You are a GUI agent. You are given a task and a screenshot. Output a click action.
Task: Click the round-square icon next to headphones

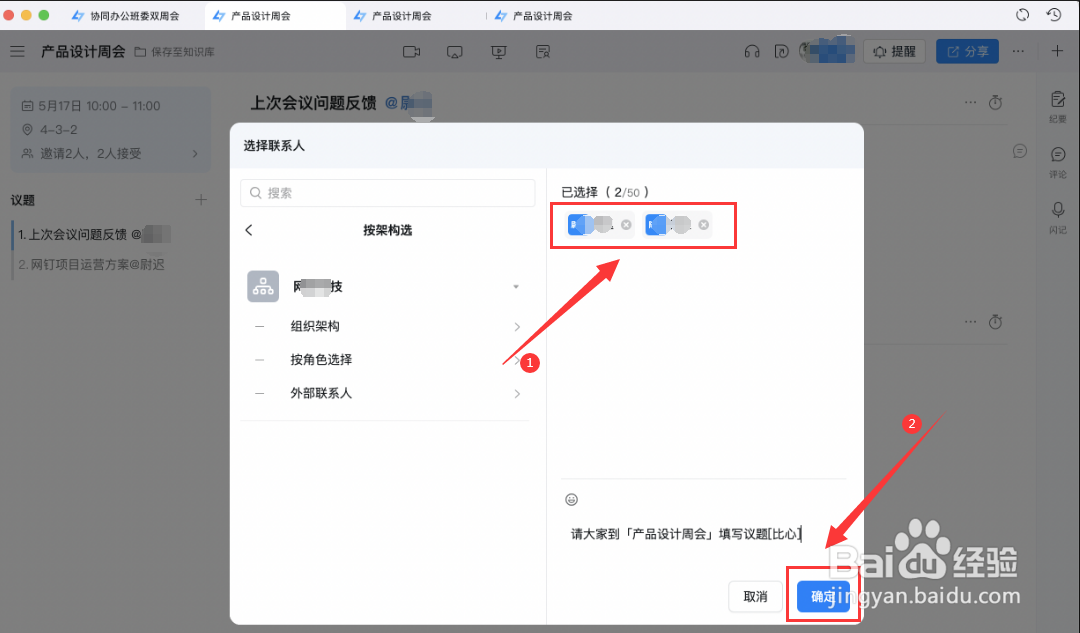tap(781, 52)
